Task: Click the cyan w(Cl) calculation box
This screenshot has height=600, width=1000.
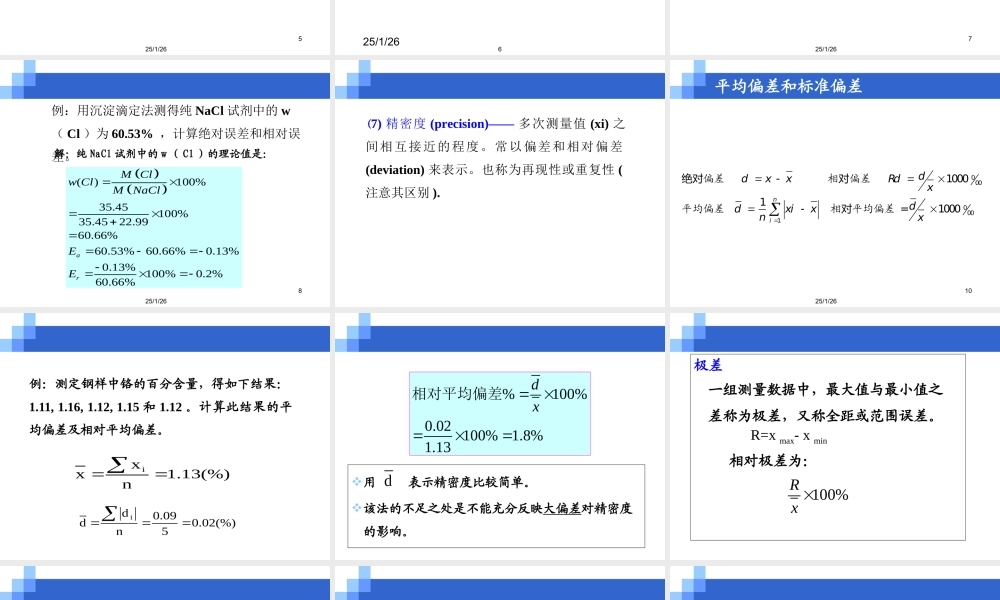Action: coord(154,227)
